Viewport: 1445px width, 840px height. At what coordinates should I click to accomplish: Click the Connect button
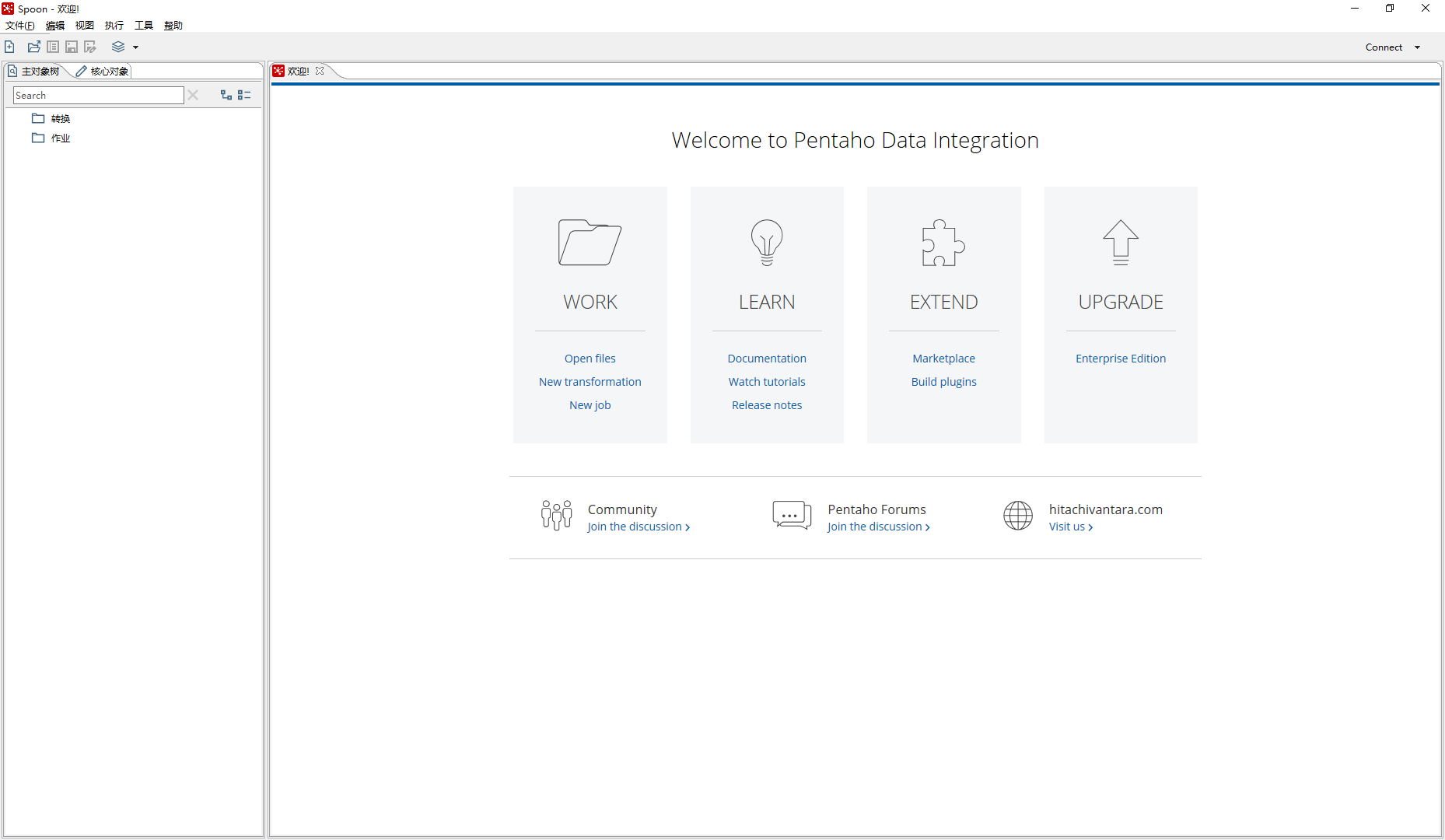point(1384,47)
